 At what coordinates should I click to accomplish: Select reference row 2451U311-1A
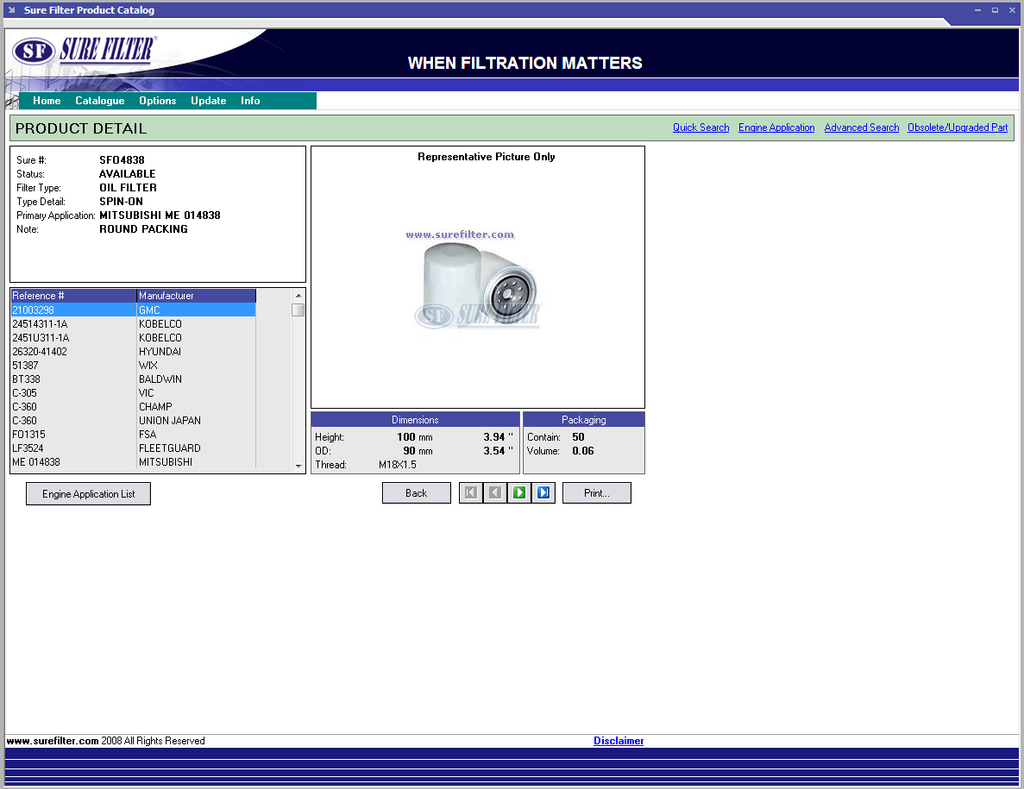[133, 338]
